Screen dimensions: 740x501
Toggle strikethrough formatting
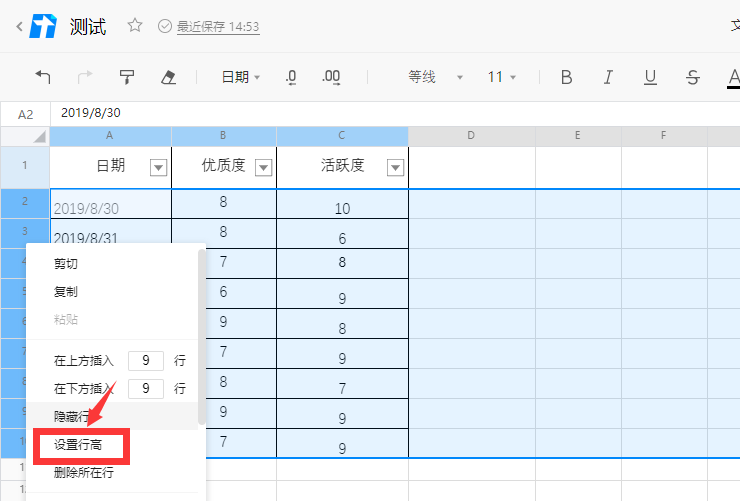pyautogui.click(x=693, y=77)
